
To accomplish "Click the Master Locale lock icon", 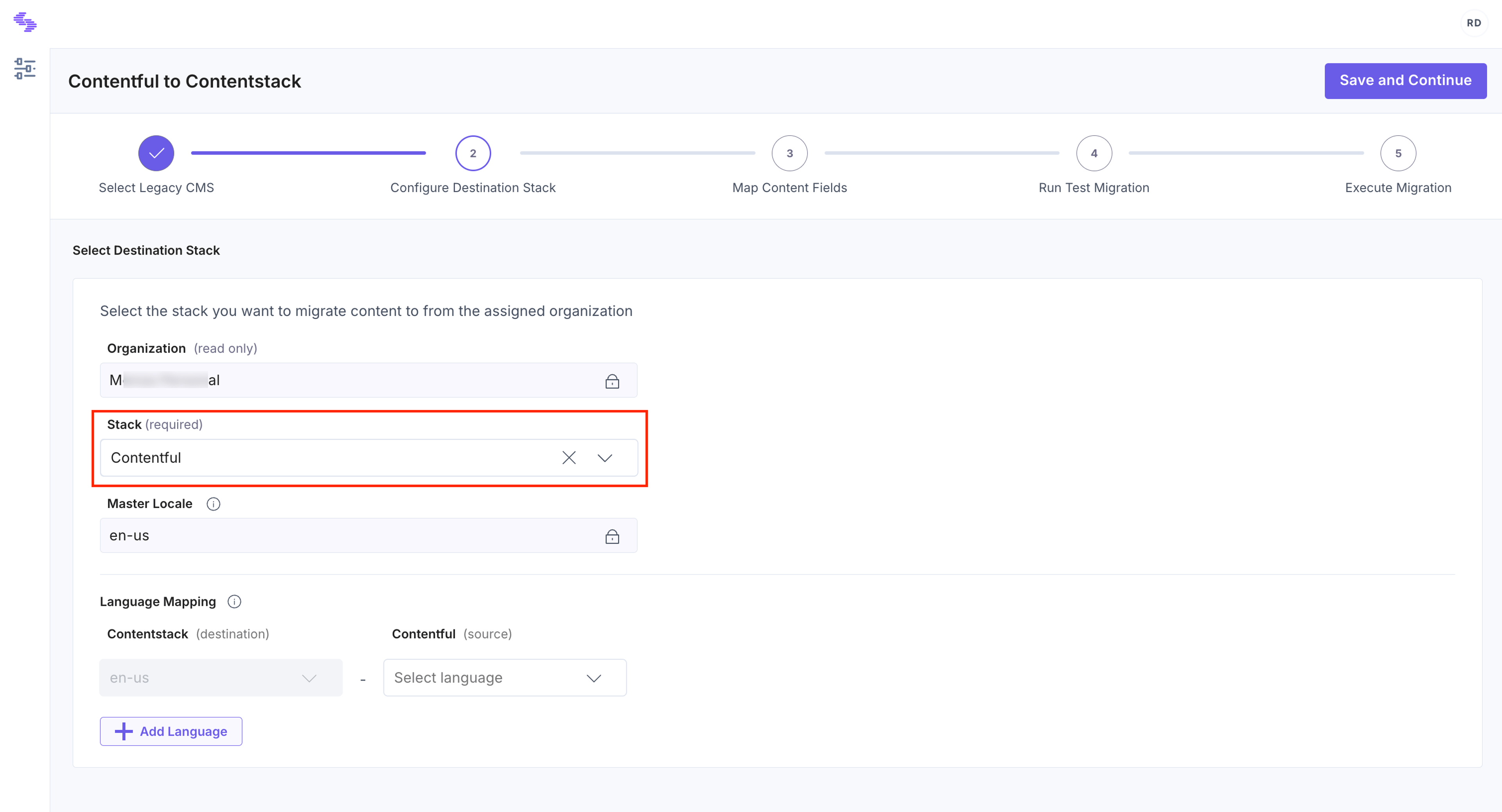I will click(612, 536).
